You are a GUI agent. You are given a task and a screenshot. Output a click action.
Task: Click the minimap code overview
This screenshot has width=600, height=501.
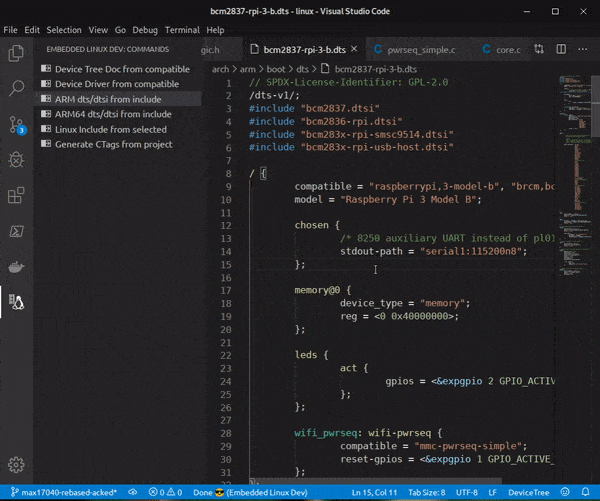pos(574,176)
